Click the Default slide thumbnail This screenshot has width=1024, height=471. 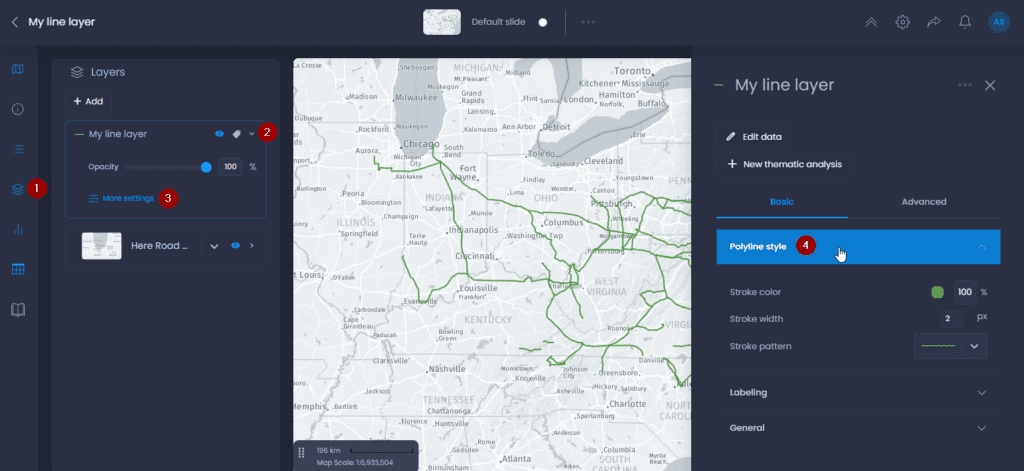(442, 22)
